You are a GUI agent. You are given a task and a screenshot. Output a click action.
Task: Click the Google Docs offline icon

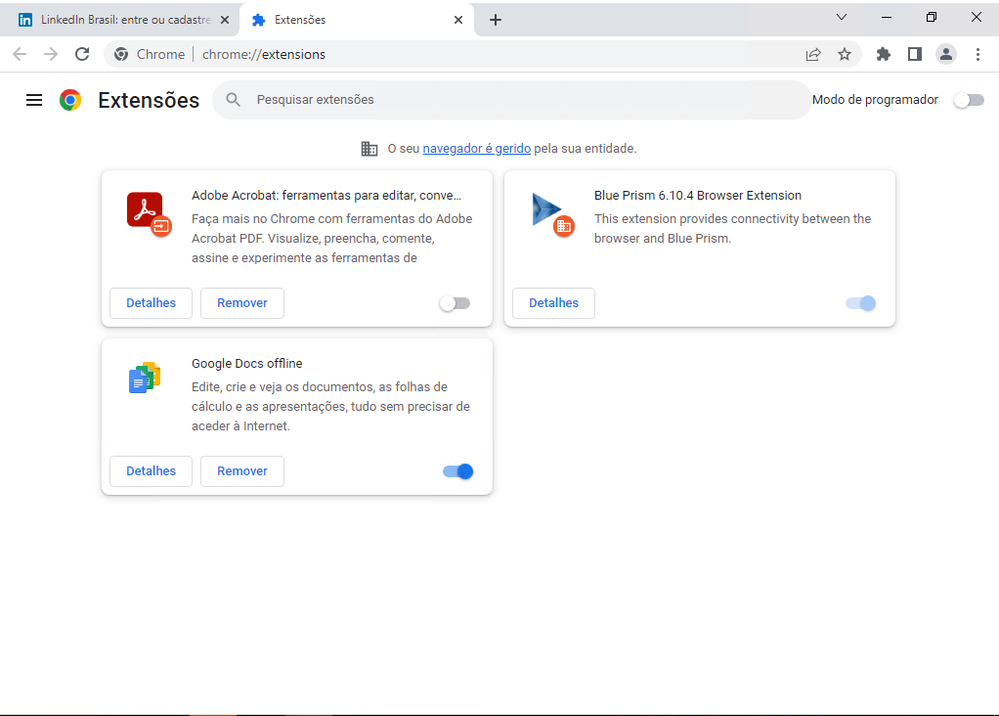(x=145, y=378)
